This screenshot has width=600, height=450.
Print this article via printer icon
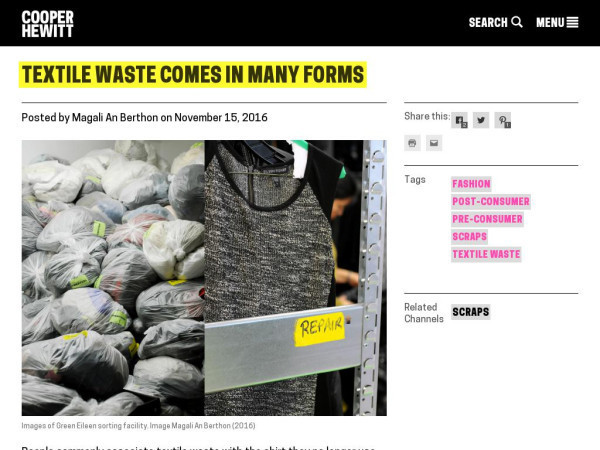point(412,143)
